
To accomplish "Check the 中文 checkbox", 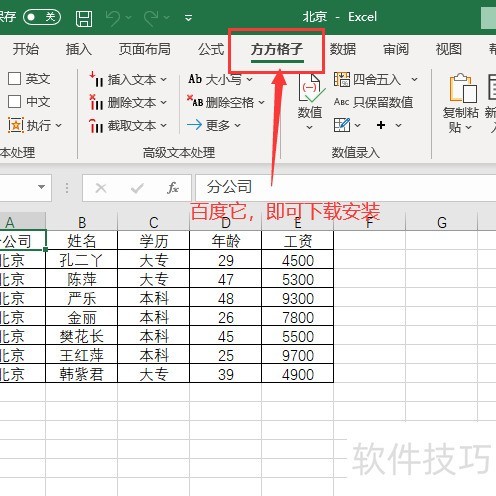I will pyautogui.click(x=14, y=102).
